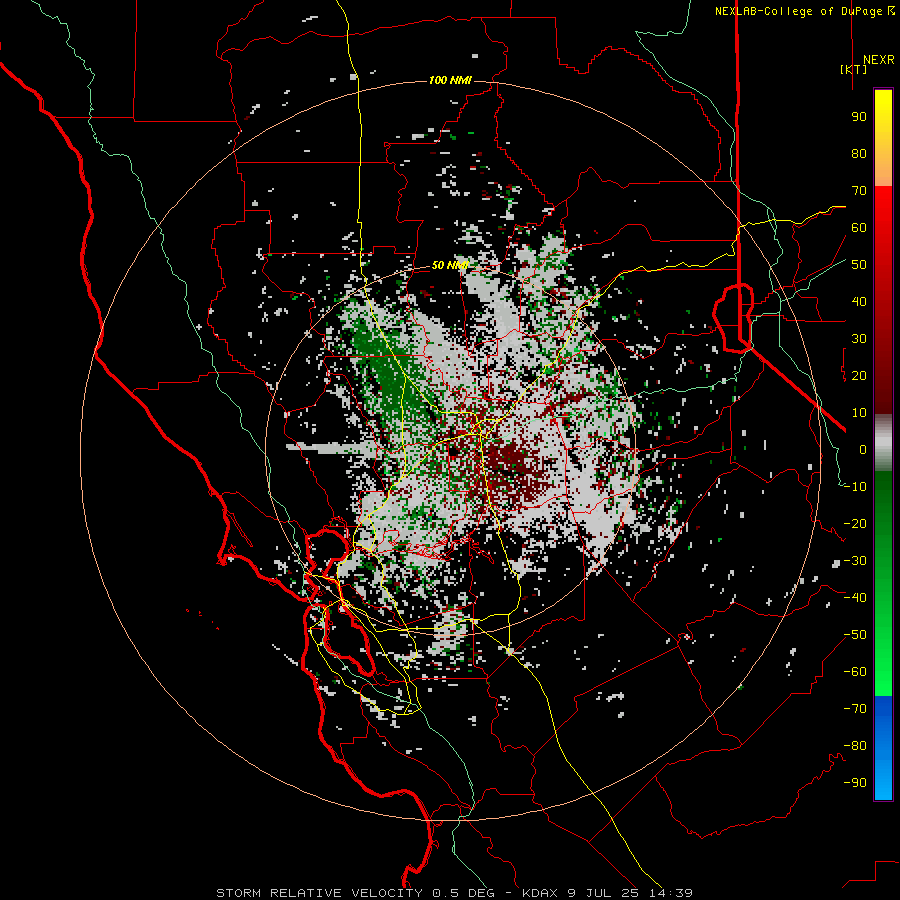Select the NEXR label above the scale
Viewport: 900px width, 900px height.
tap(878, 60)
